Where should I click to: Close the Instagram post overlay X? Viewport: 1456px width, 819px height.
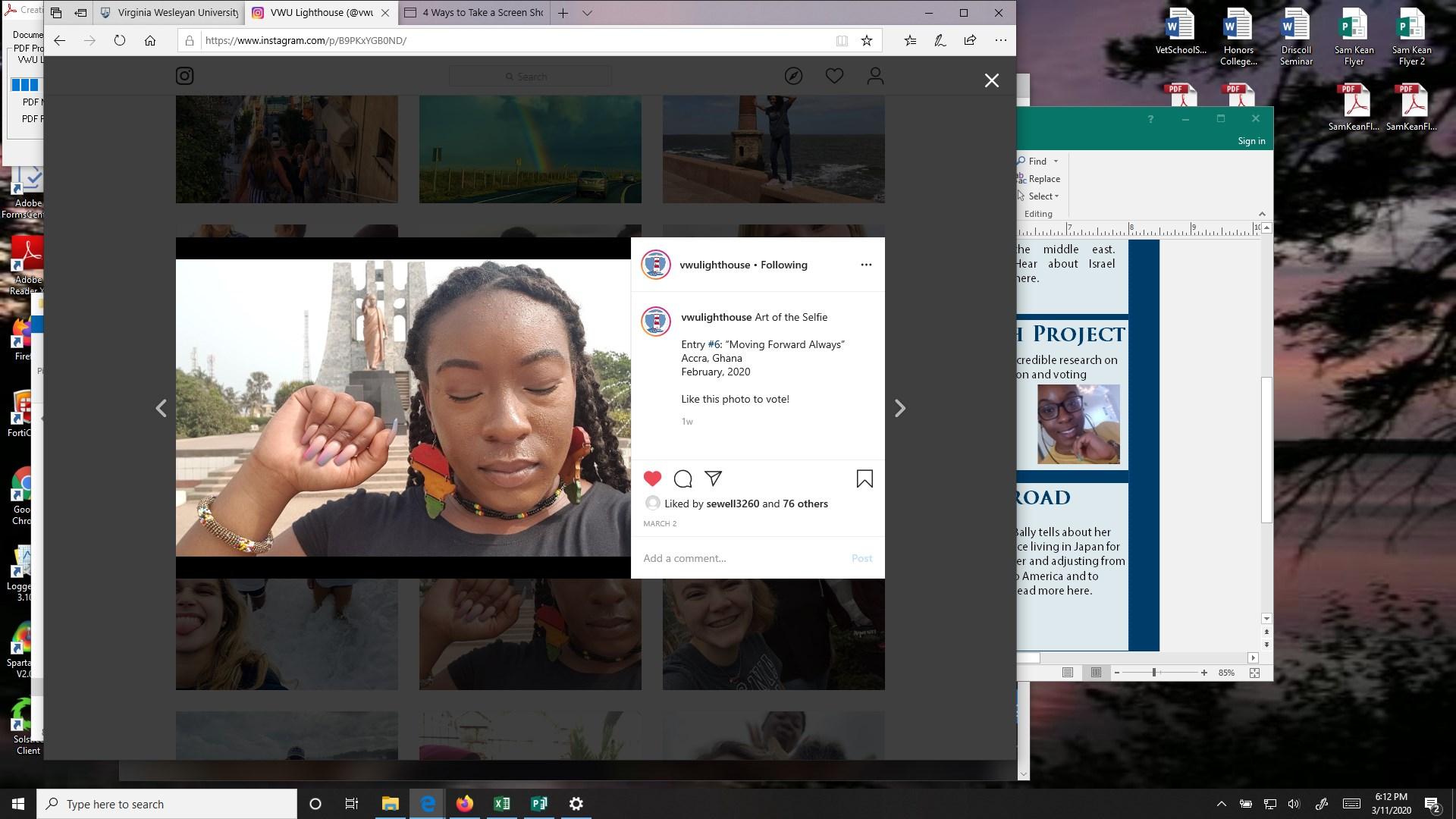point(991,80)
